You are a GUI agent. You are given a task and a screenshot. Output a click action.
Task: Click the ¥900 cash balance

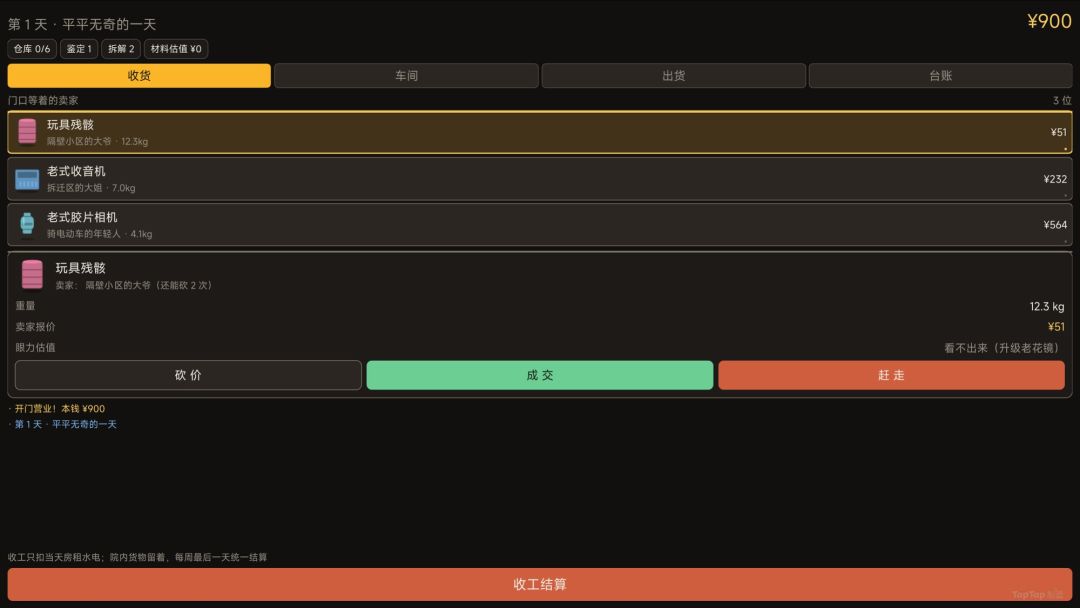[x=1049, y=21]
